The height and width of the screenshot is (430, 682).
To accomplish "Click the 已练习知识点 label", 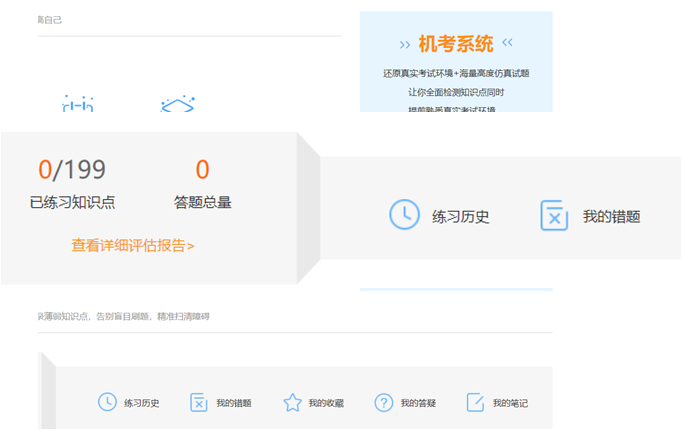I will coord(72,202).
